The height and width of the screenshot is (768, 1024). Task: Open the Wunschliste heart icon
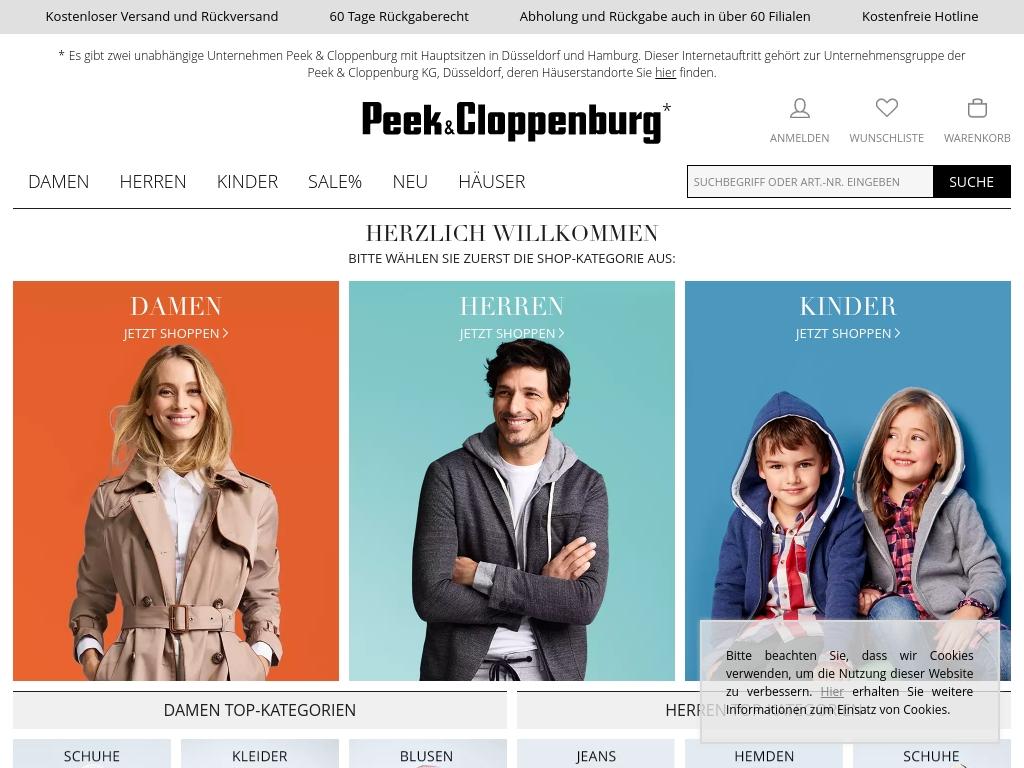886,108
